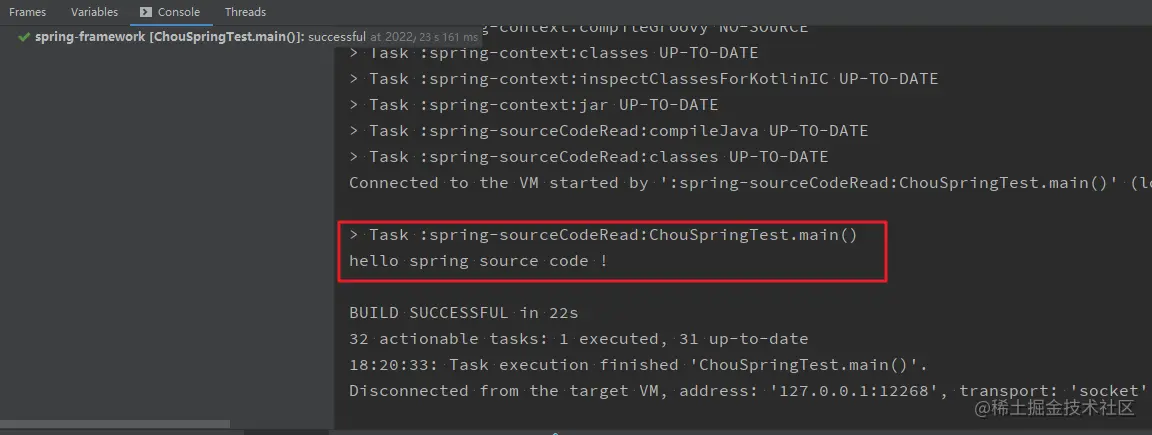Select the Console tab label
1152x435 pixels.
pos(179,12)
